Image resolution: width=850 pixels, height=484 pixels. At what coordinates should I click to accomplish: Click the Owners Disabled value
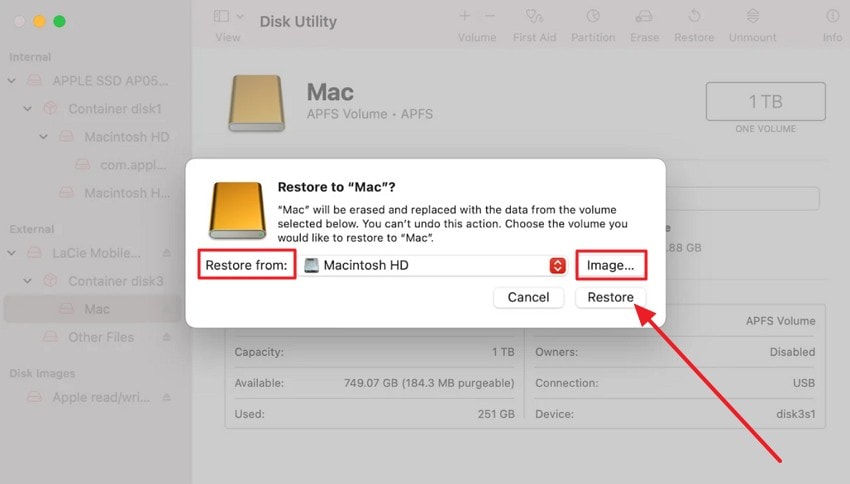tap(792, 352)
